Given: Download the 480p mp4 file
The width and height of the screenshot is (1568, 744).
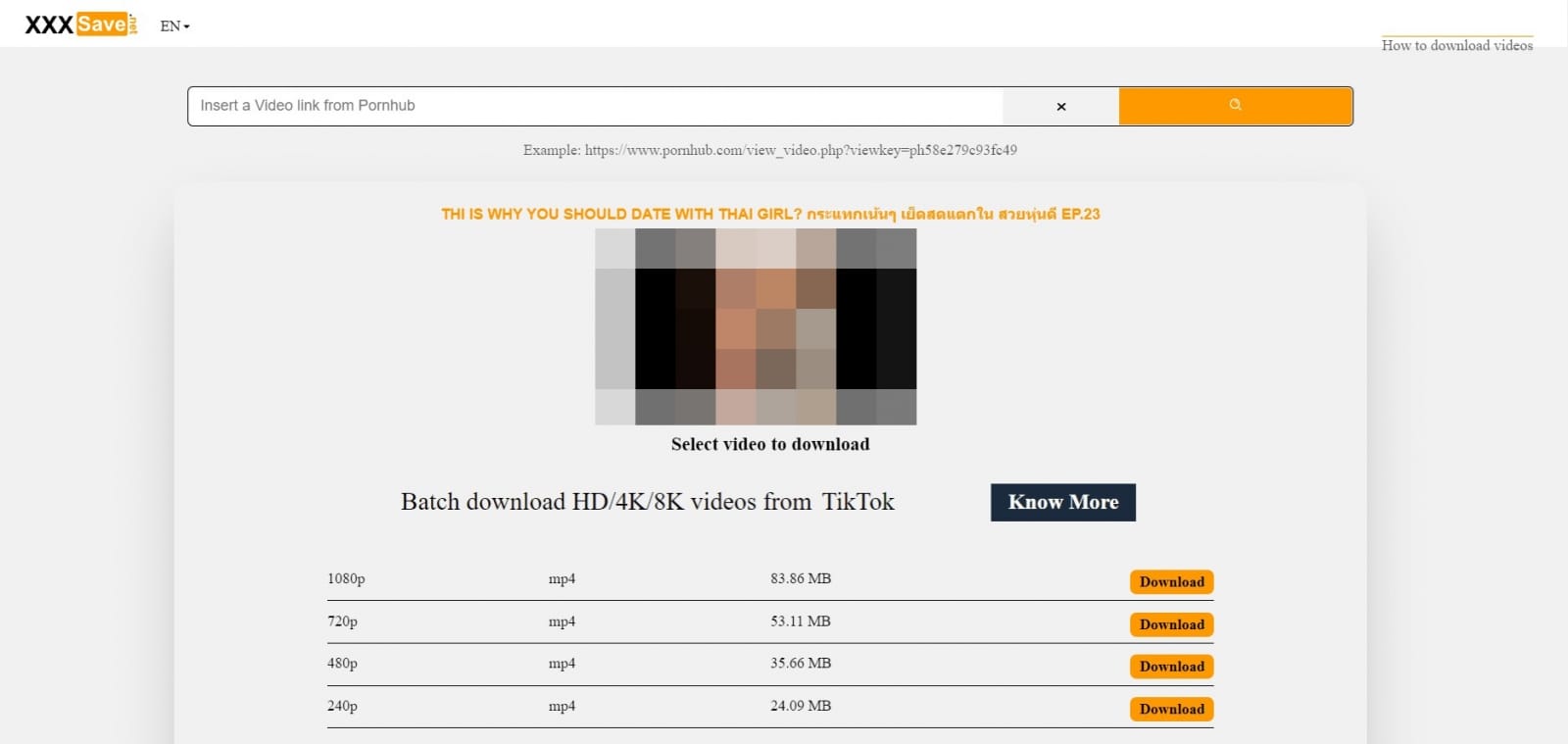Looking at the screenshot, I should 1172,667.
